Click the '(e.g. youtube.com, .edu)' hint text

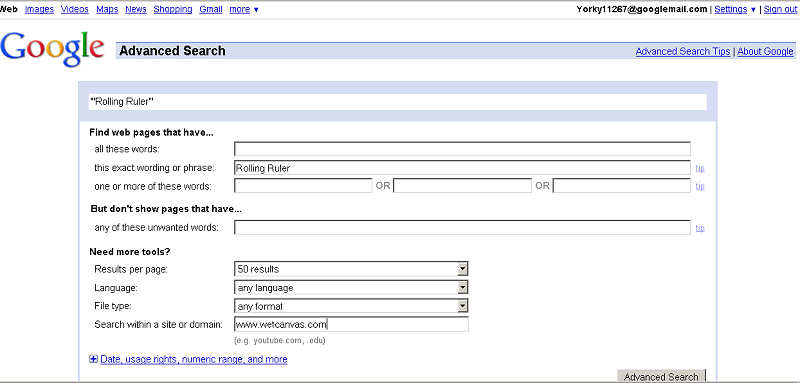coord(280,340)
